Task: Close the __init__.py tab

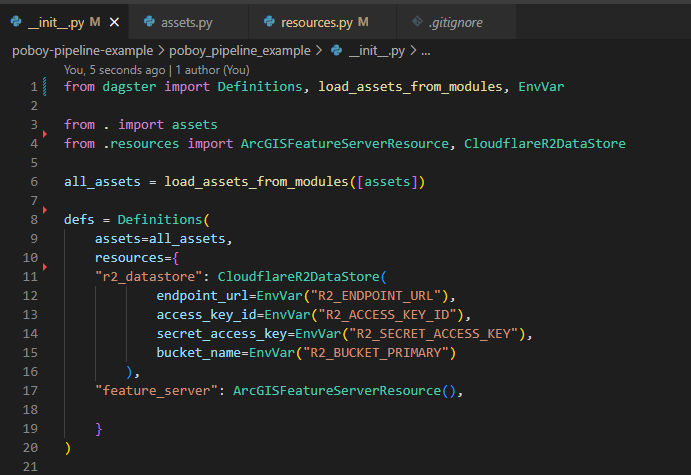Action: [114, 22]
